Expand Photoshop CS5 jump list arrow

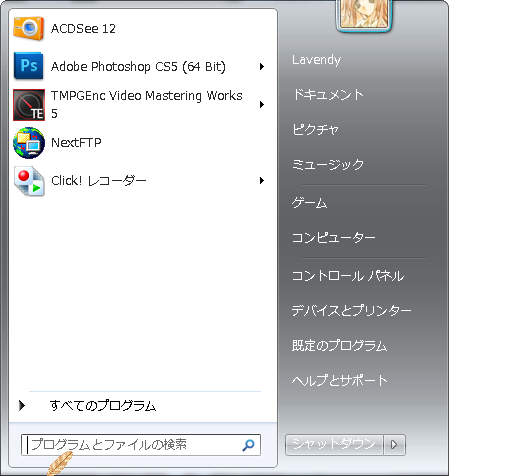262,67
